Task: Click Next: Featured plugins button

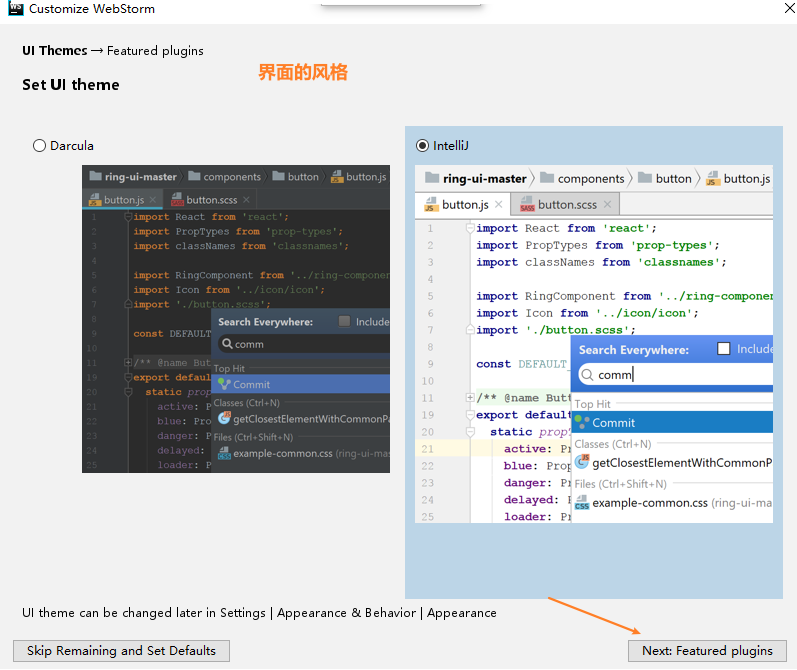Action: [707, 651]
